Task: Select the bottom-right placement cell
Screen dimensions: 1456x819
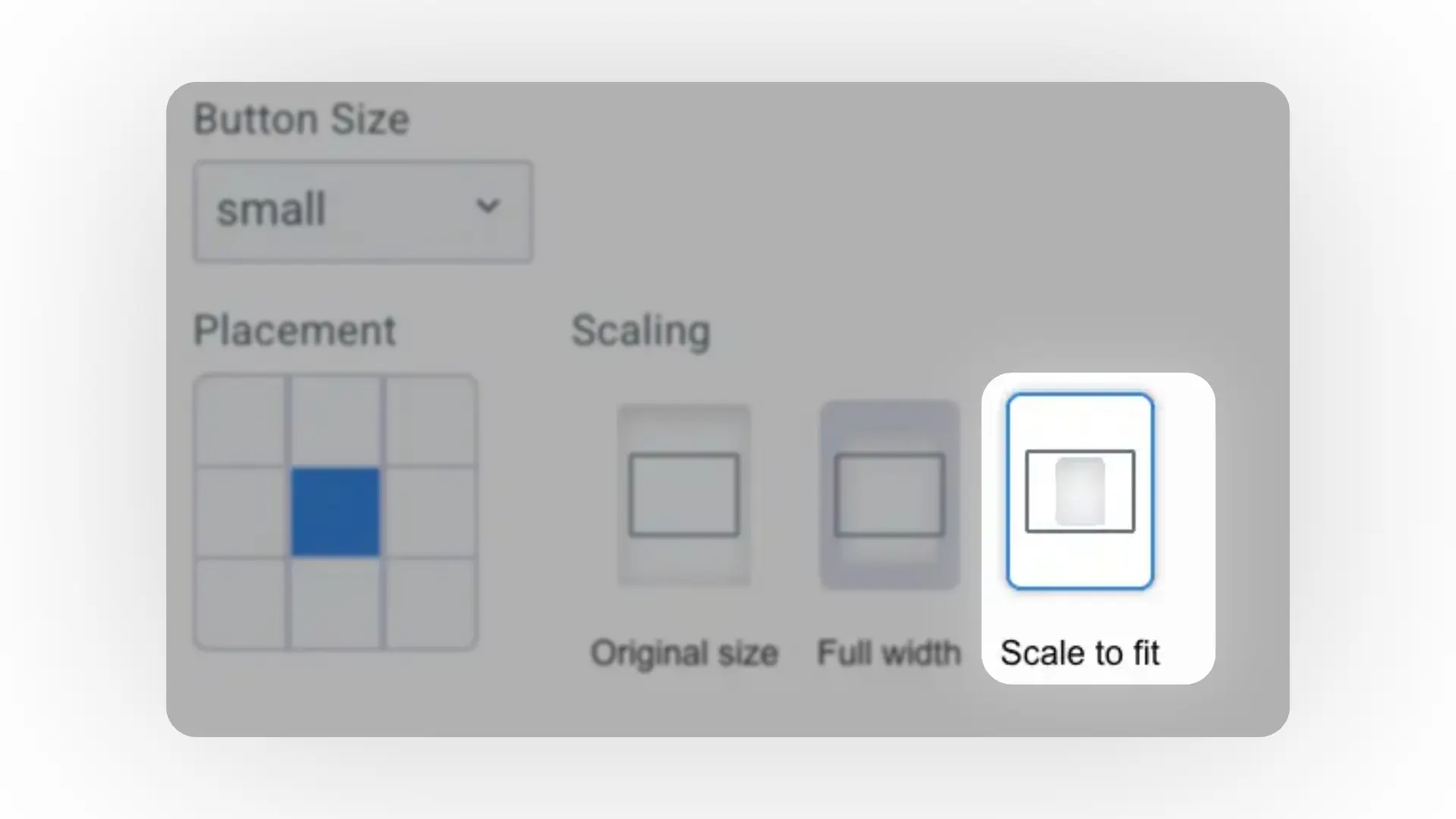Action: (x=432, y=603)
